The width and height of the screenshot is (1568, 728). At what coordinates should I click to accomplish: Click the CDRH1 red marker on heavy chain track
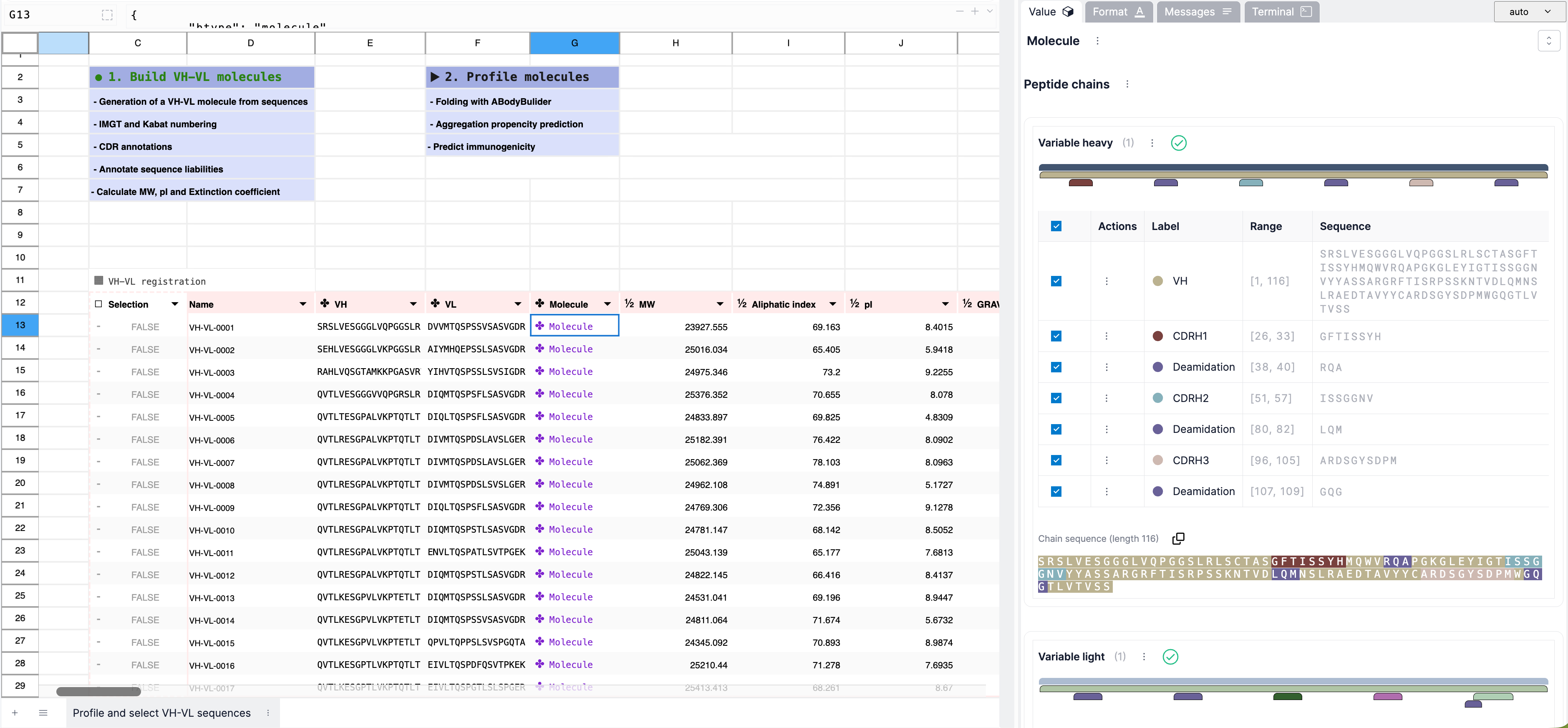click(x=1080, y=183)
